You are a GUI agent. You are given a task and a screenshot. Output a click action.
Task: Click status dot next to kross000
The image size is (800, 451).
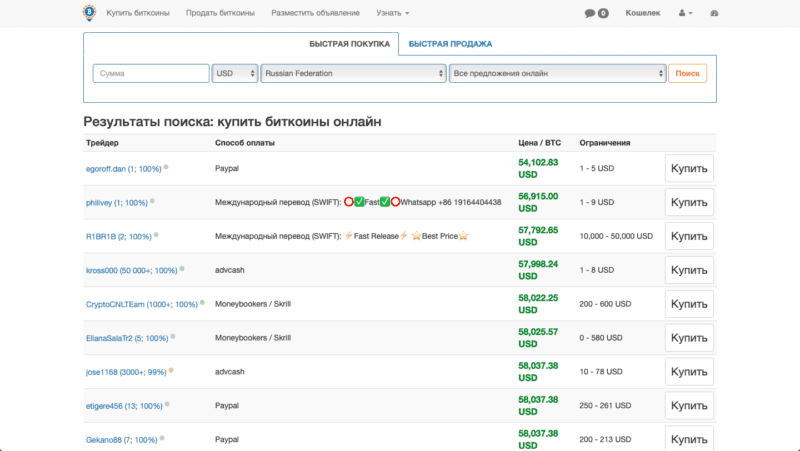click(x=182, y=268)
